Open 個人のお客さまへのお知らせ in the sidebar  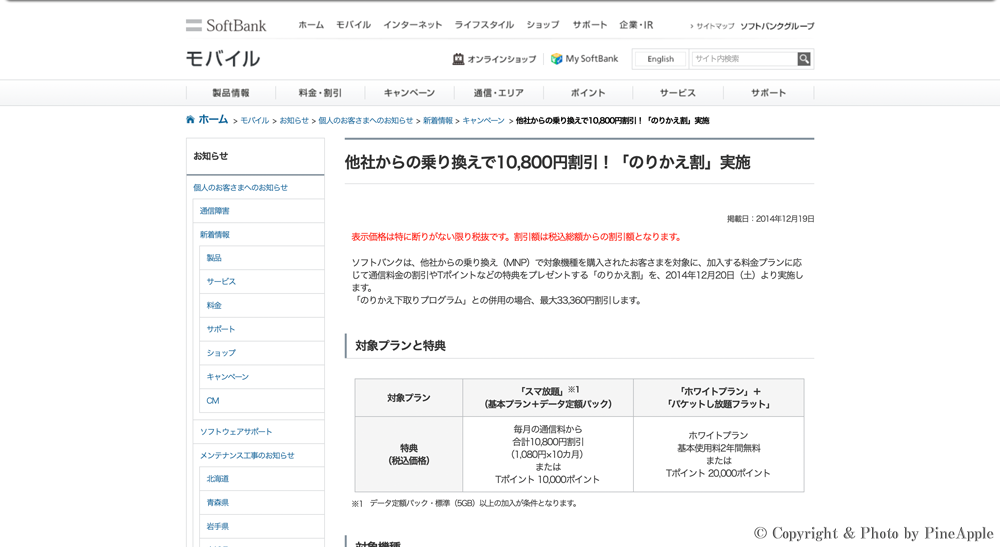point(240,187)
